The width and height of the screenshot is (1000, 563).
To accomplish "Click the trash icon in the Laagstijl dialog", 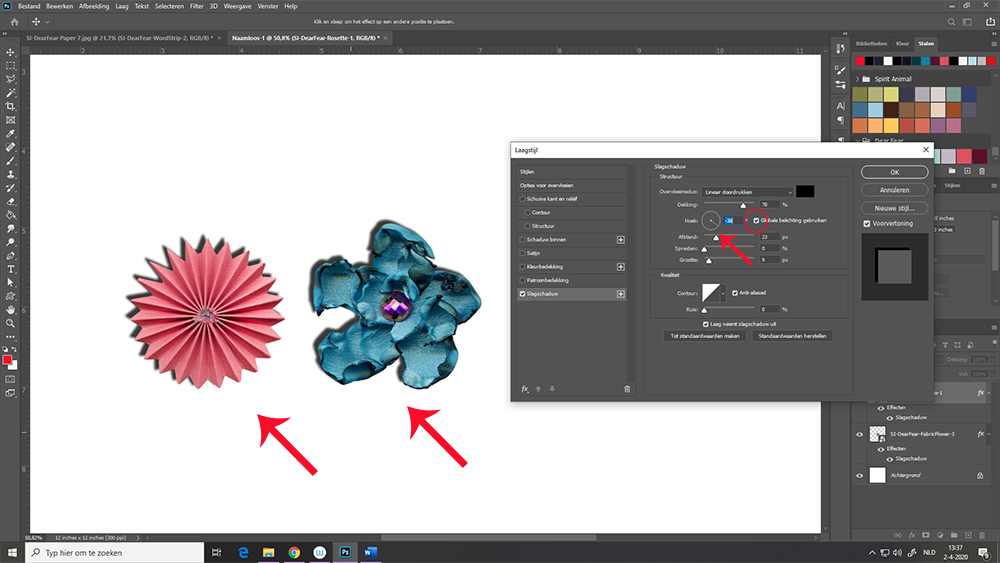I will 627,389.
